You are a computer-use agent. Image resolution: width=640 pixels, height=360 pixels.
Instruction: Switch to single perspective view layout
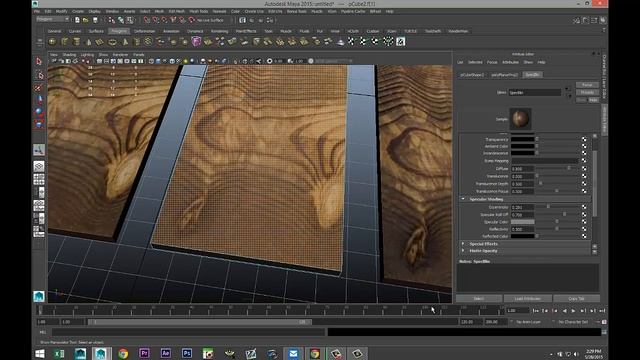(39, 166)
